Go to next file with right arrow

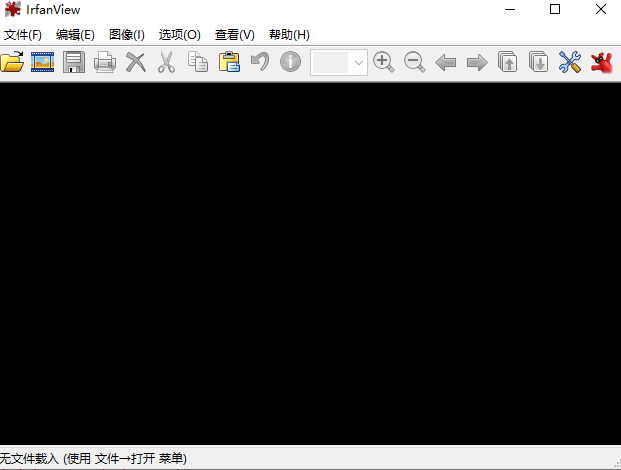coord(477,63)
